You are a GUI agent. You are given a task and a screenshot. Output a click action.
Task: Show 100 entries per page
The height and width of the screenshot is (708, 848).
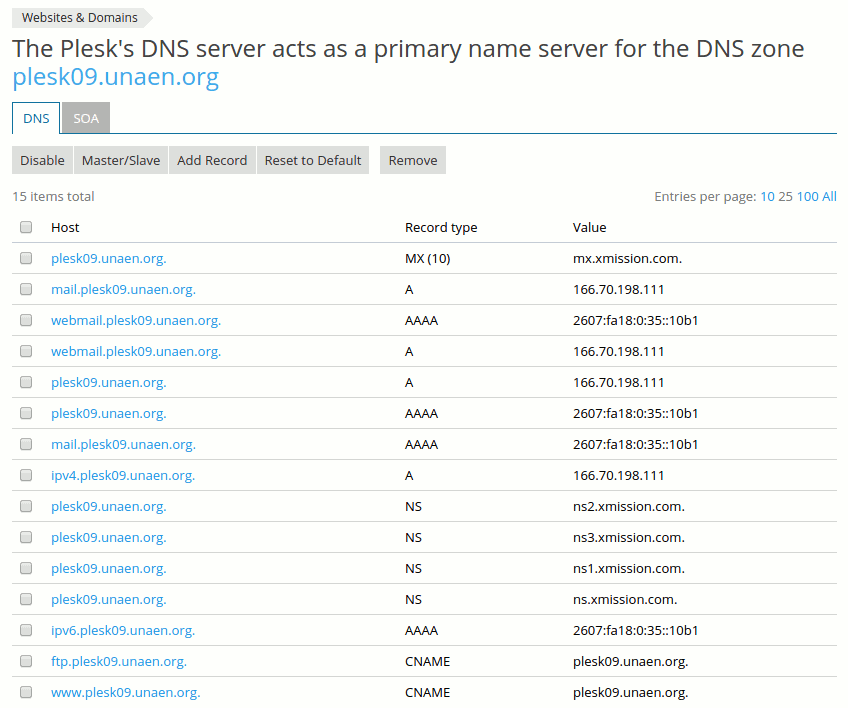point(807,196)
